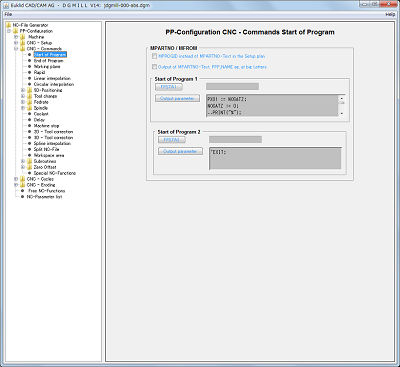Click the scrollbar in Start of Program 1 text area
This screenshot has height=367, width=400.
(342, 105)
